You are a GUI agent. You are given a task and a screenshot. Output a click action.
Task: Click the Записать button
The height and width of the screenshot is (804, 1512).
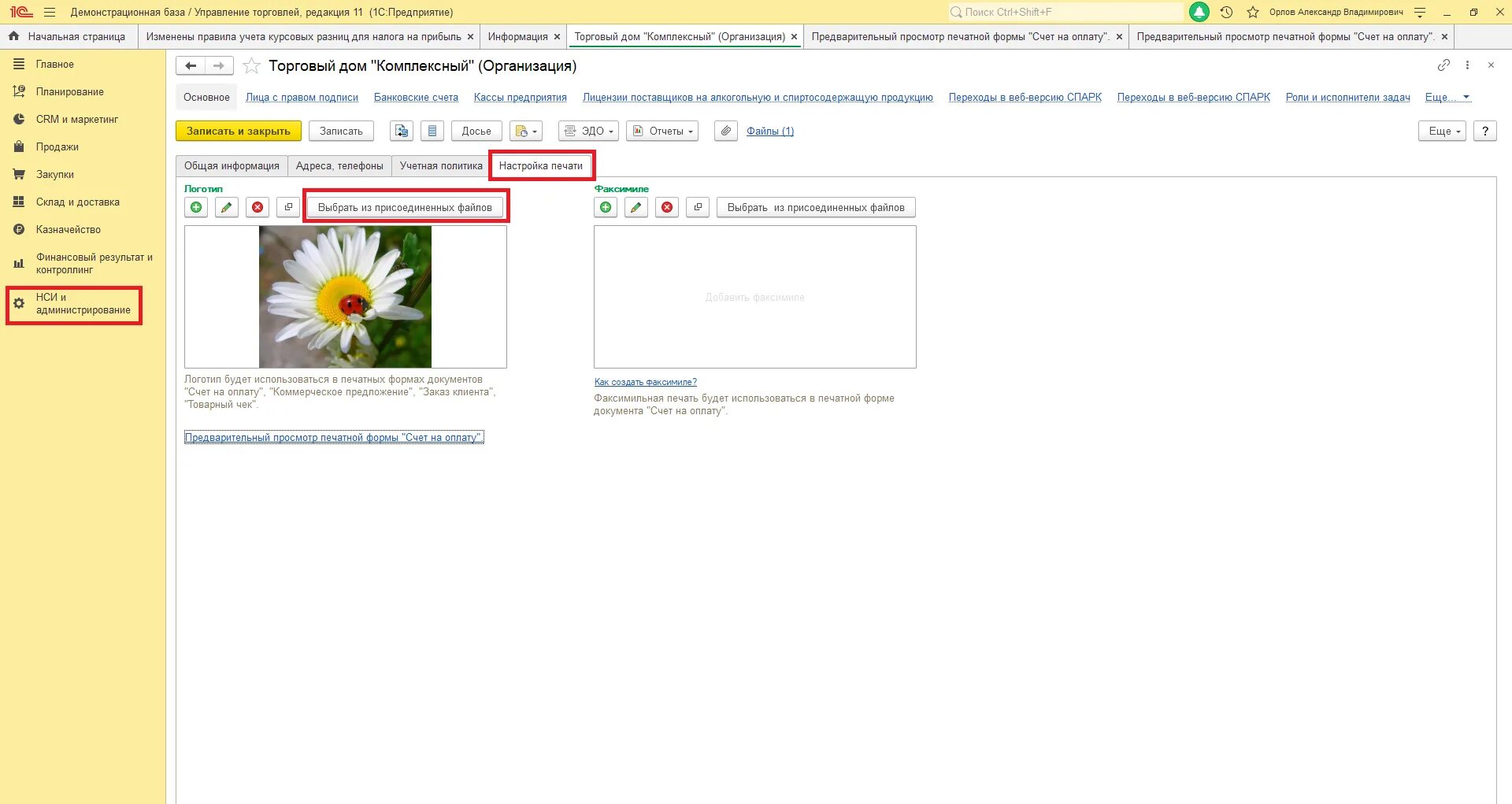pos(341,131)
